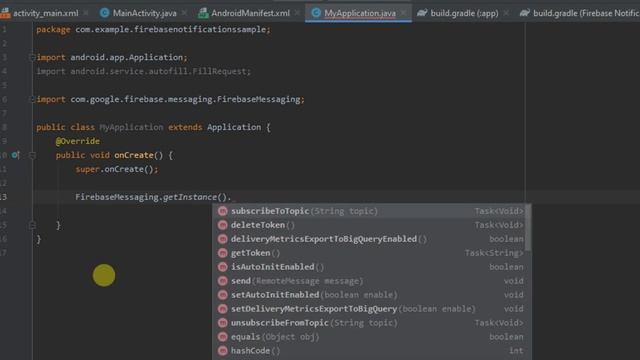640x360 pixels.
Task: Click line number 13 in the gutter
Action: point(4,197)
